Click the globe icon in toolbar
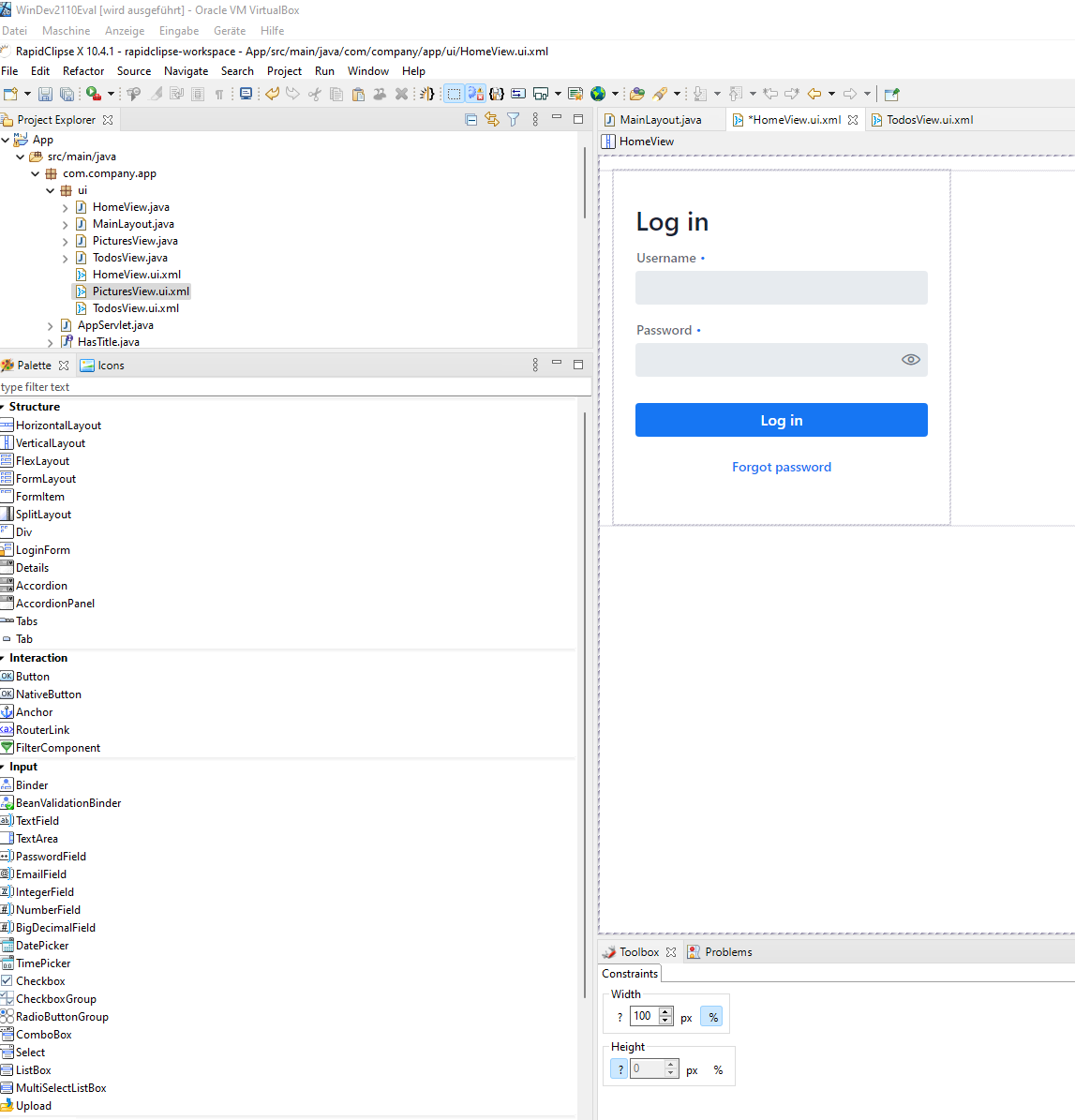The image size is (1075, 1120). click(x=598, y=94)
